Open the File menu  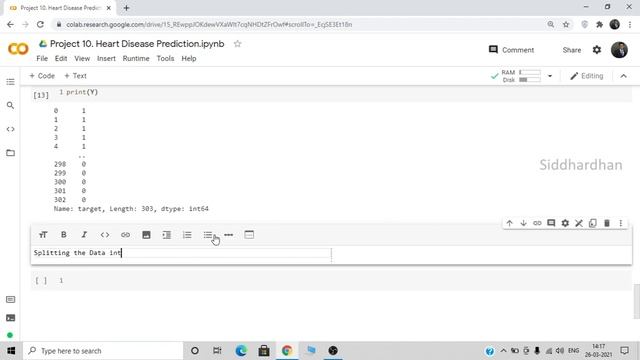[42, 58]
